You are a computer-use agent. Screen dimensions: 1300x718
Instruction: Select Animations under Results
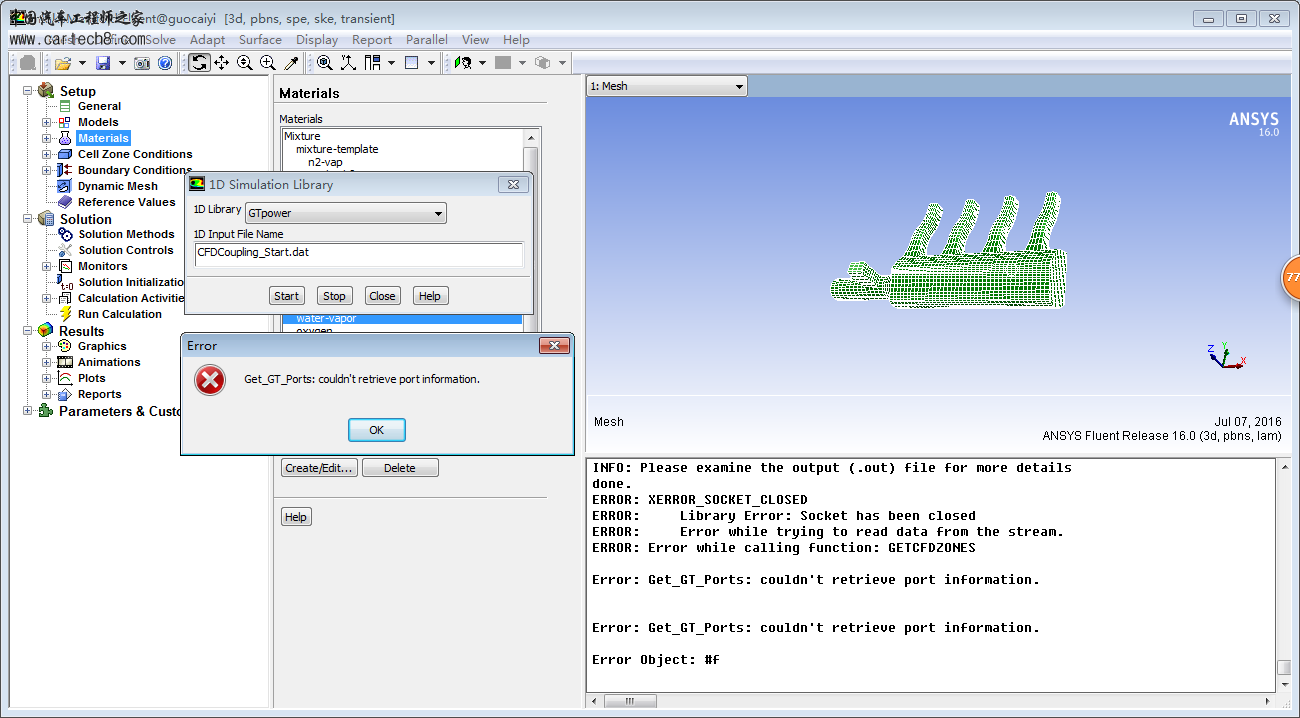point(109,362)
